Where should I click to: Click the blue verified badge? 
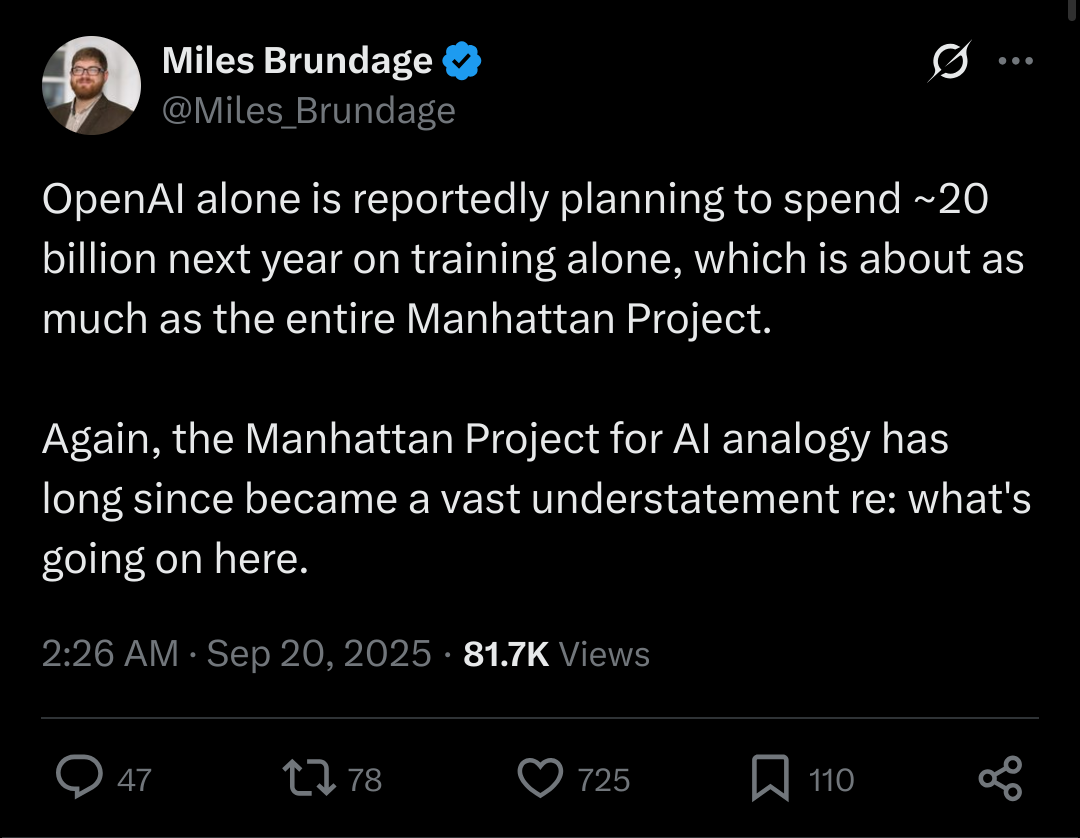[x=462, y=62]
